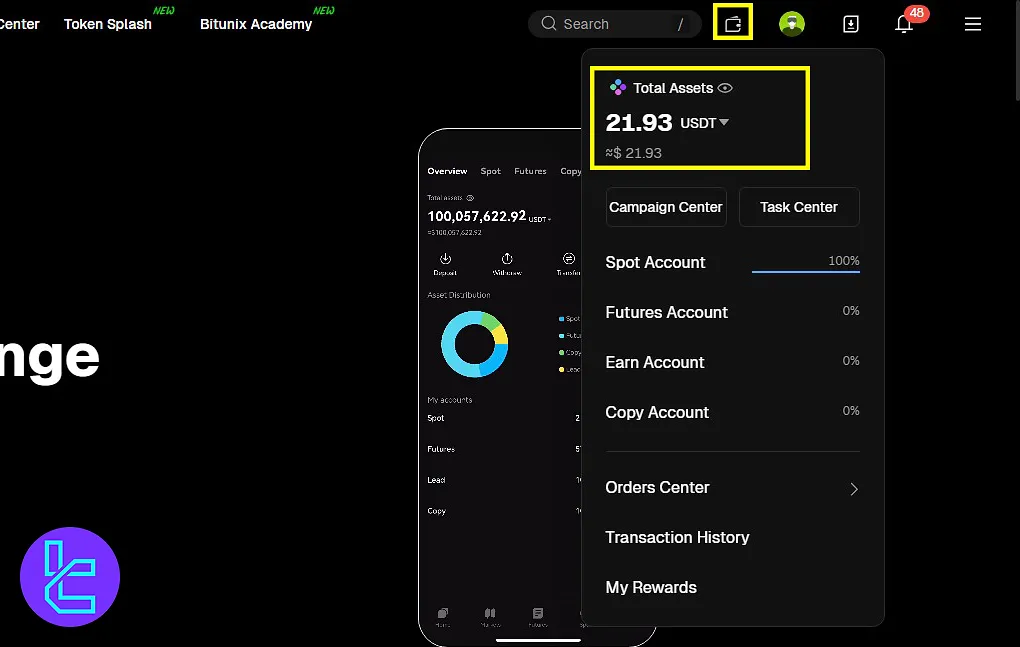Screen dimensions: 1020x647
Task: Click the Deposit icon in phone mockup
Action: click(445, 259)
